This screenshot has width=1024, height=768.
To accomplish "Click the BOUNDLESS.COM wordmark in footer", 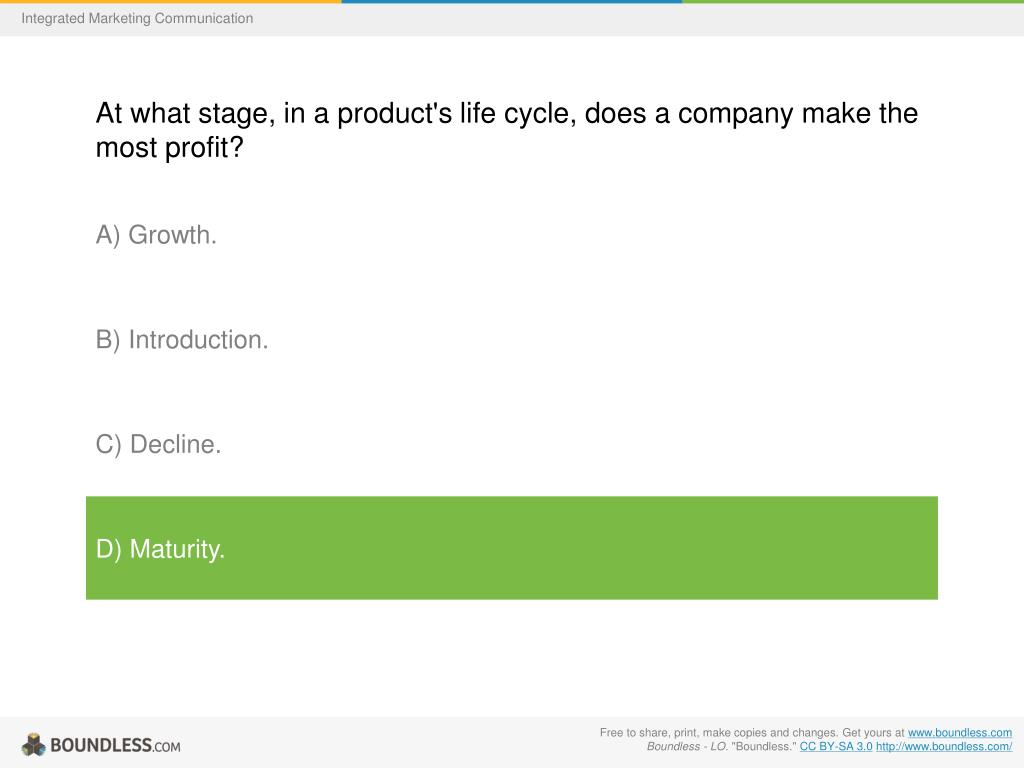I will (x=115, y=745).
